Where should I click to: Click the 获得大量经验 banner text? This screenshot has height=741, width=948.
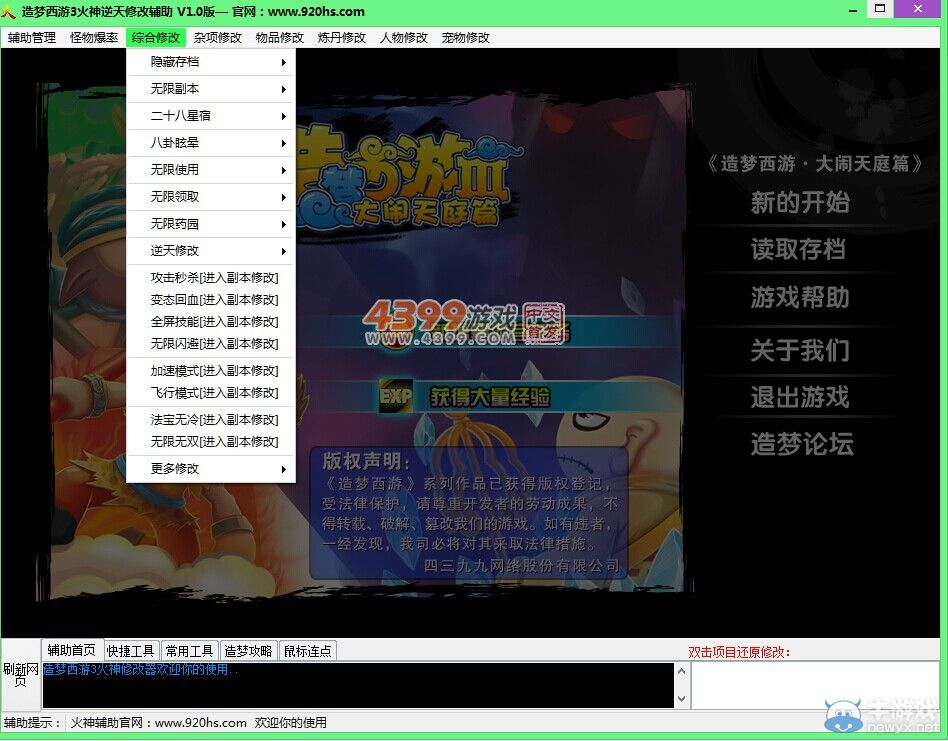pos(490,396)
